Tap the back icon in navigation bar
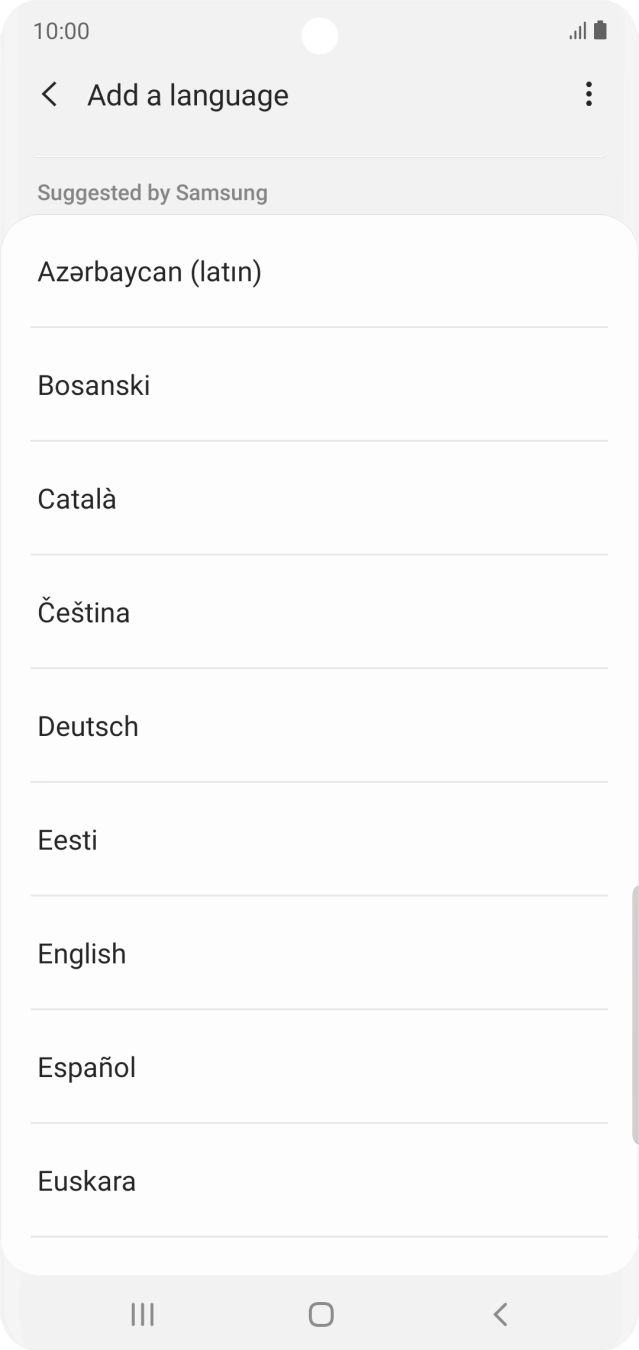 [x=498, y=1315]
